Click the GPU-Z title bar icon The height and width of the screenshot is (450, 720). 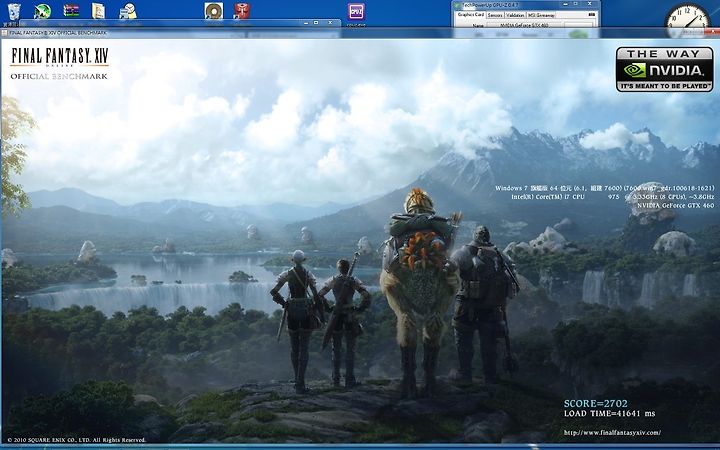[457, 5]
